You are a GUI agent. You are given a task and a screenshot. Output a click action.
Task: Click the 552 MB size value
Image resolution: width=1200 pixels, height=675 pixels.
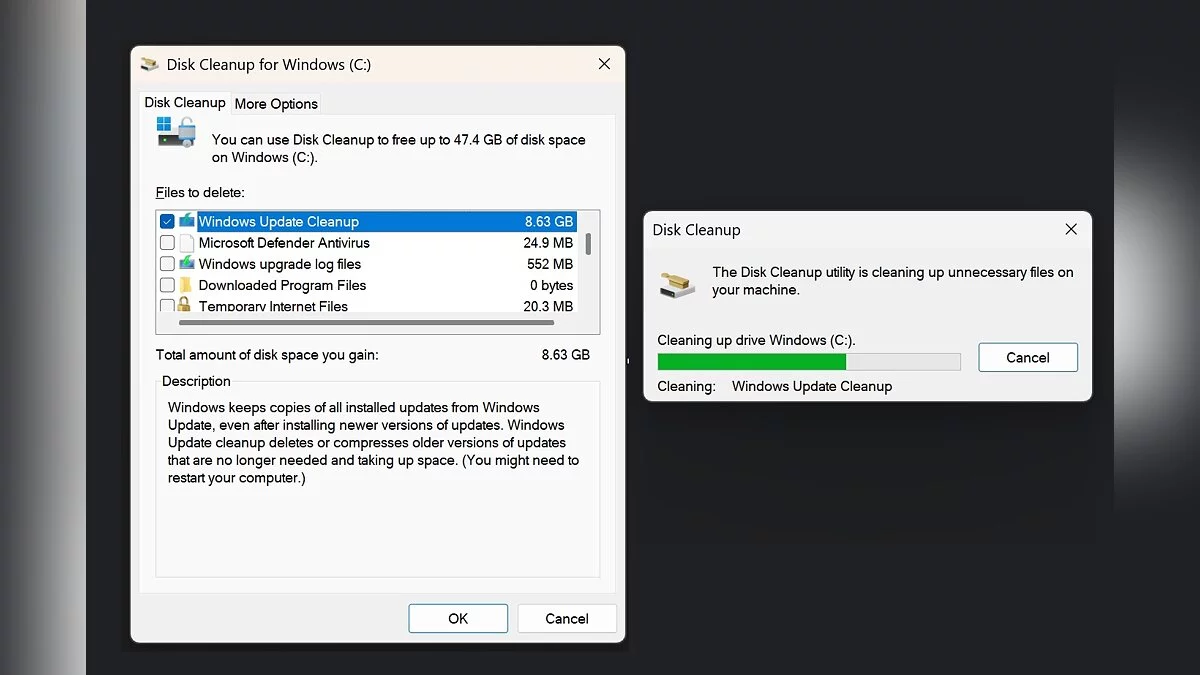[550, 264]
